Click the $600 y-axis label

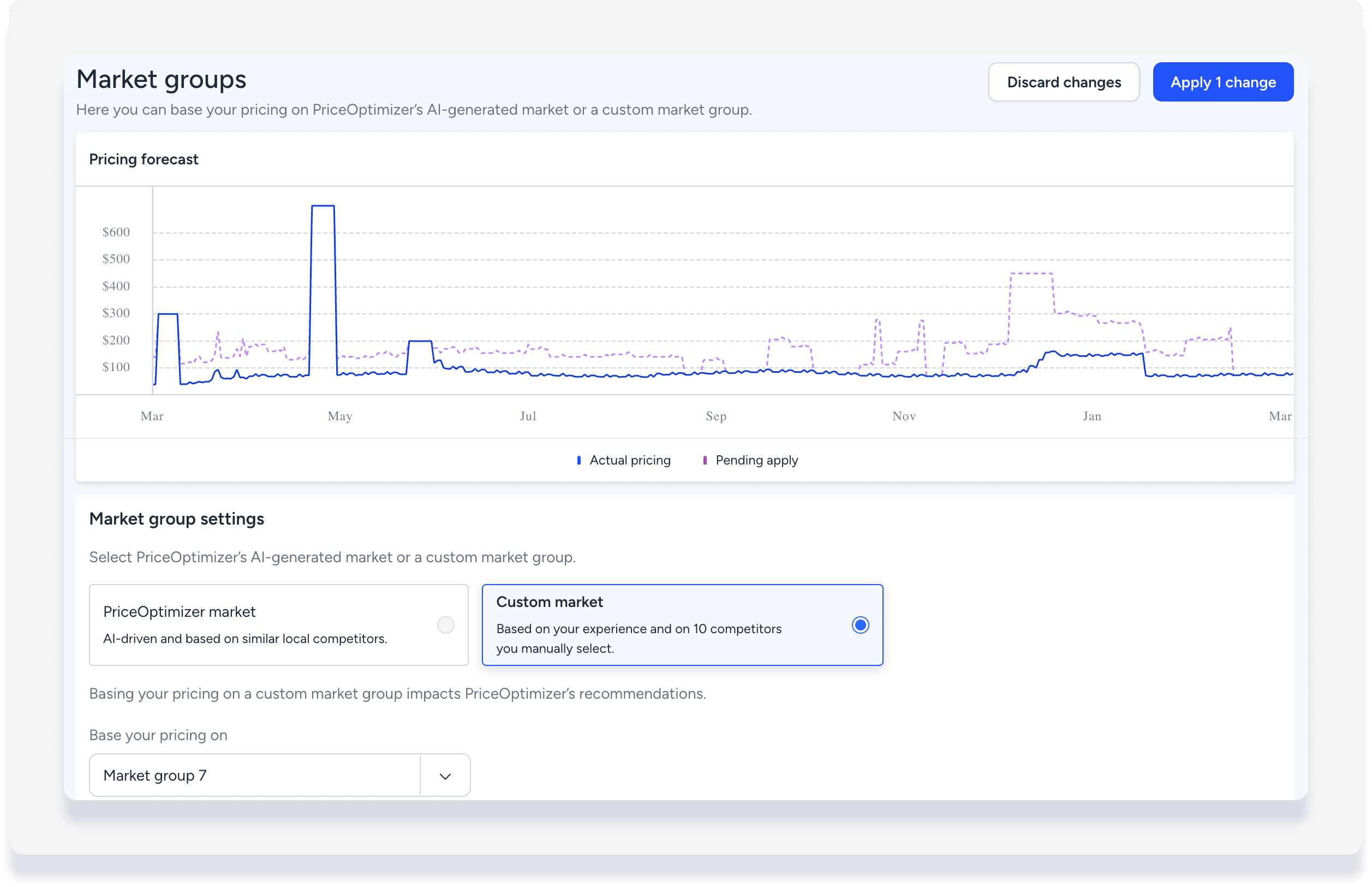click(116, 232)
